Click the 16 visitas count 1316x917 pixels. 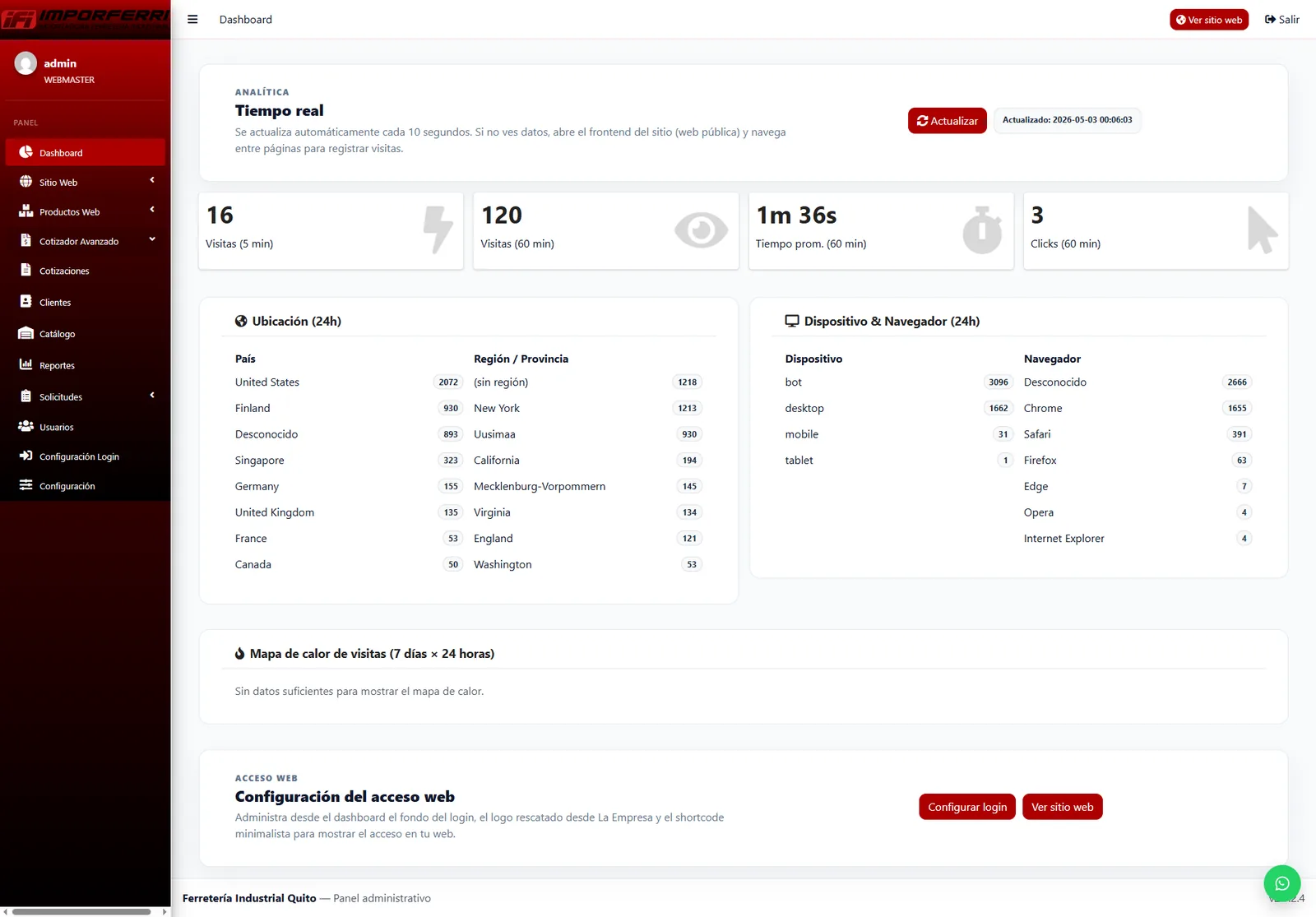220,215
